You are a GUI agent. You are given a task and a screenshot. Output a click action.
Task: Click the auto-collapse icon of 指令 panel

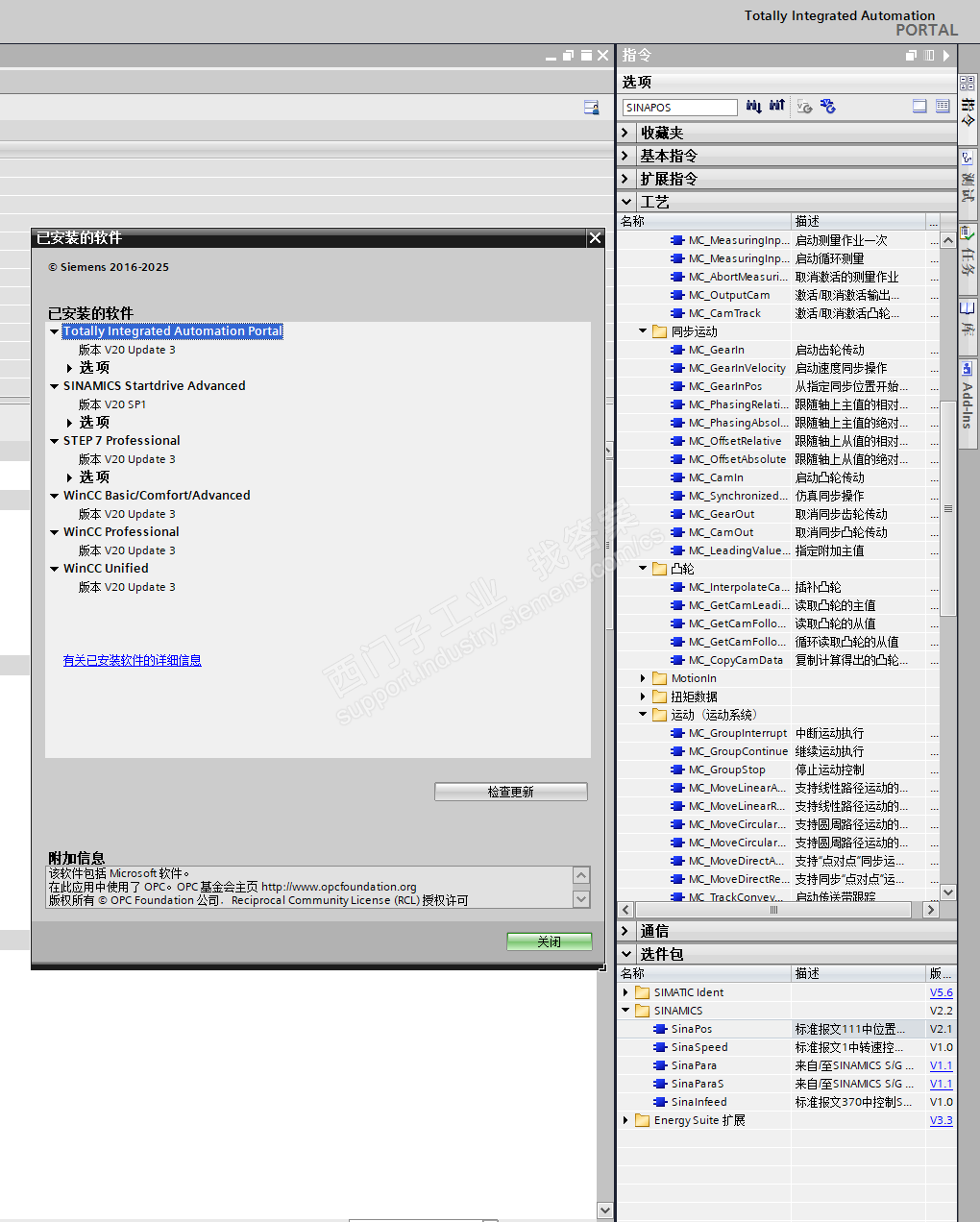click(929, 56)
